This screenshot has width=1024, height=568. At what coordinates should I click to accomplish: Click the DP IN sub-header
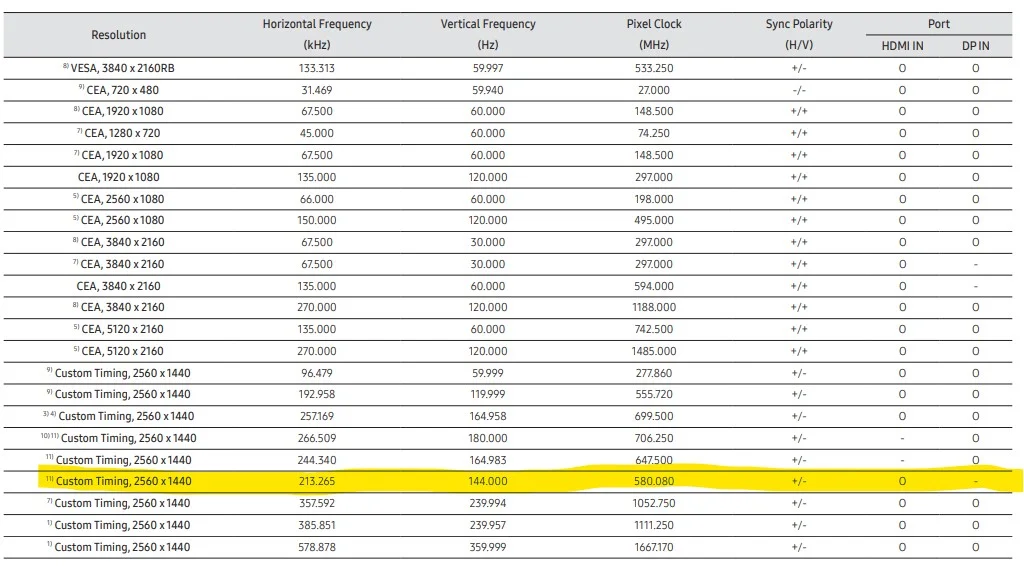click(975, 46)
